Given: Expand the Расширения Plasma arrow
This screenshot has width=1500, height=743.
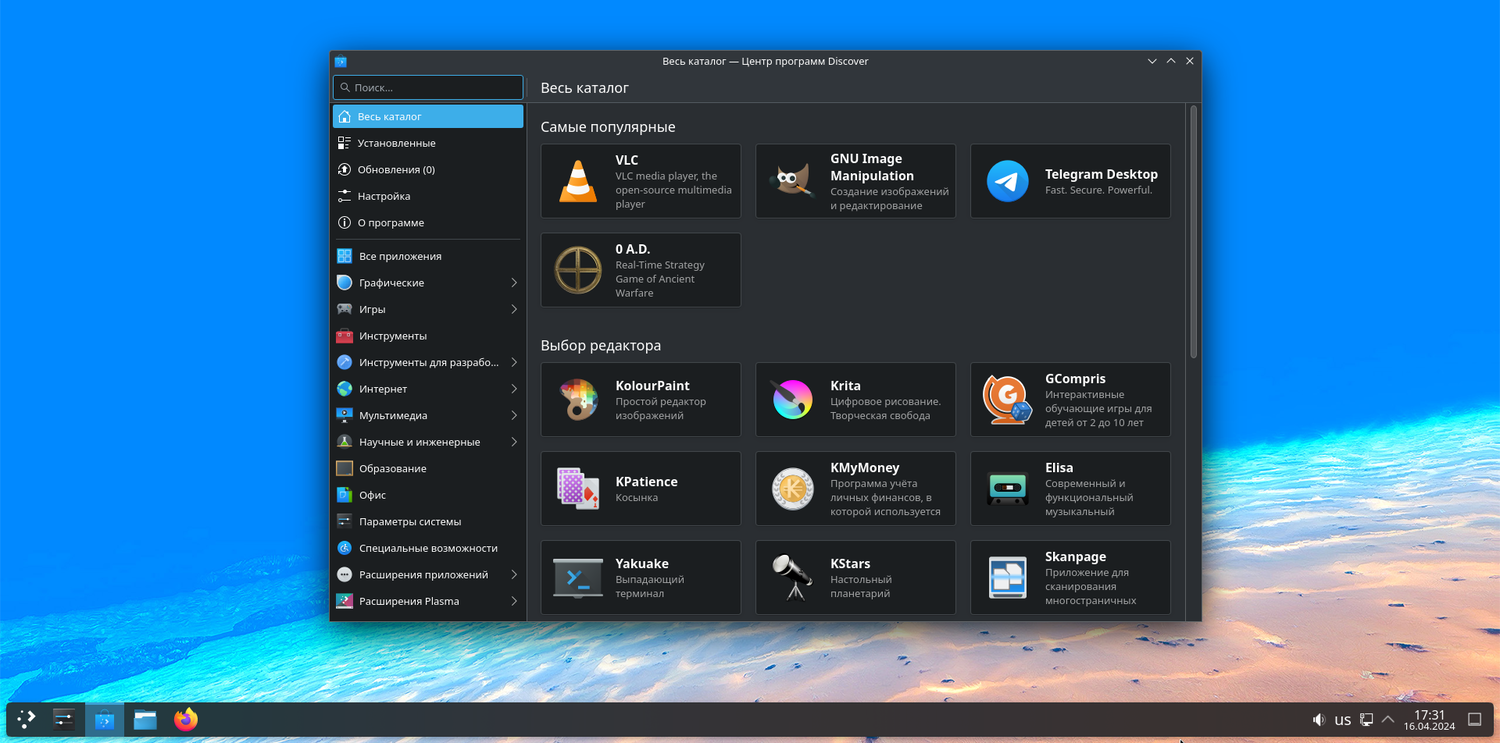Looking at the screenshot, I should (x=514, y=601).
